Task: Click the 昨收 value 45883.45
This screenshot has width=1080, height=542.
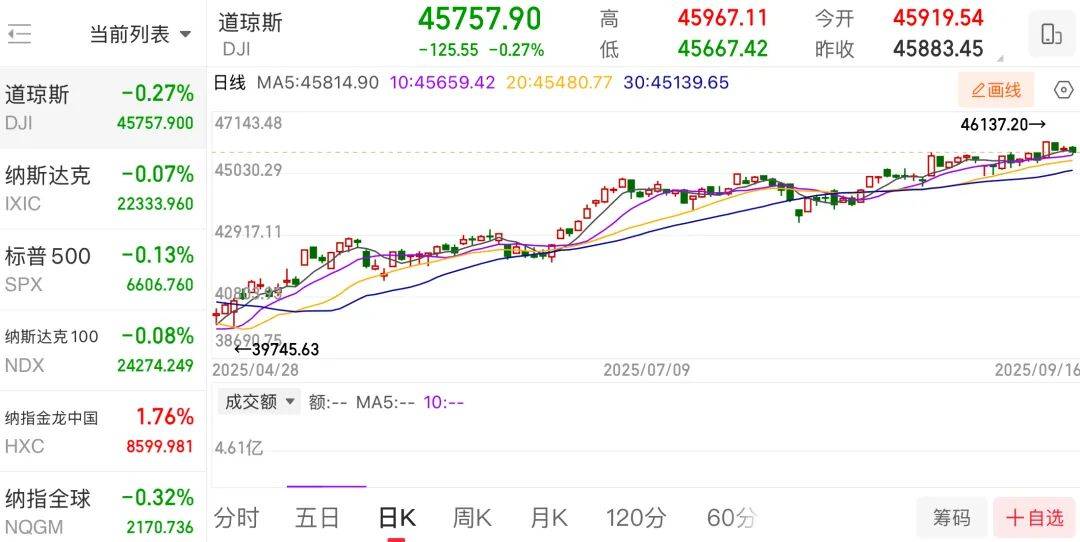Action: pos(938,48)
